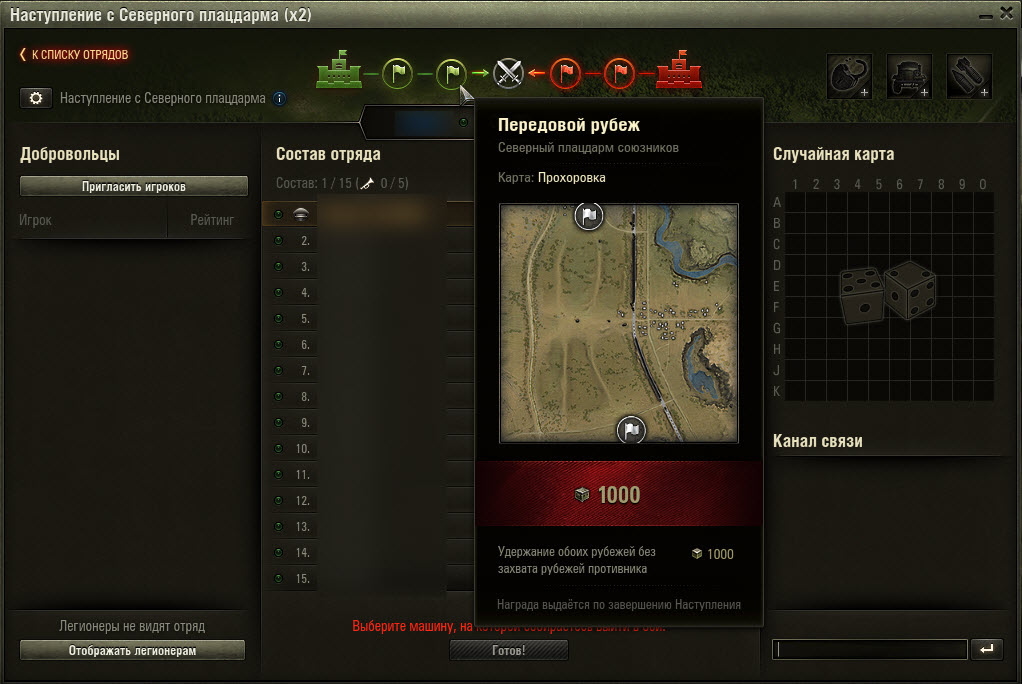Viewport: 1022px width, 684px height.
Task: Click Отображать легионерам button
Action: click(132, 650)
